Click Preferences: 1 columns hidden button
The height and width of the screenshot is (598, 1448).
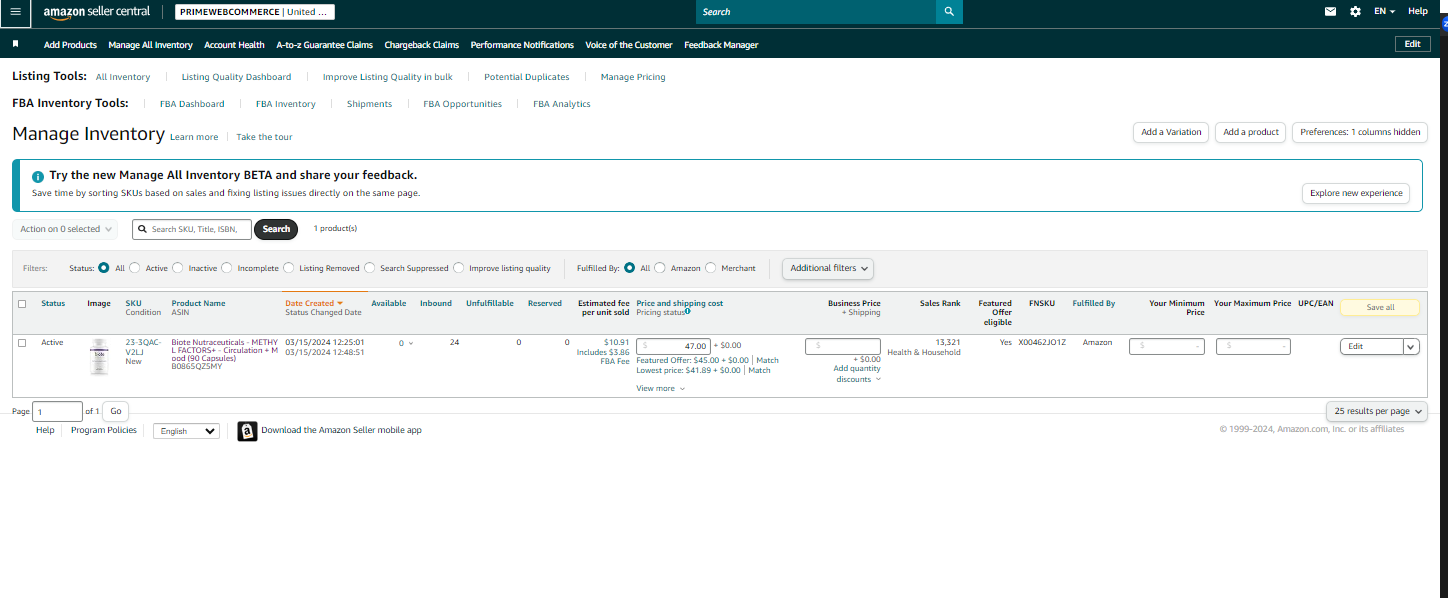(1360, 132)
